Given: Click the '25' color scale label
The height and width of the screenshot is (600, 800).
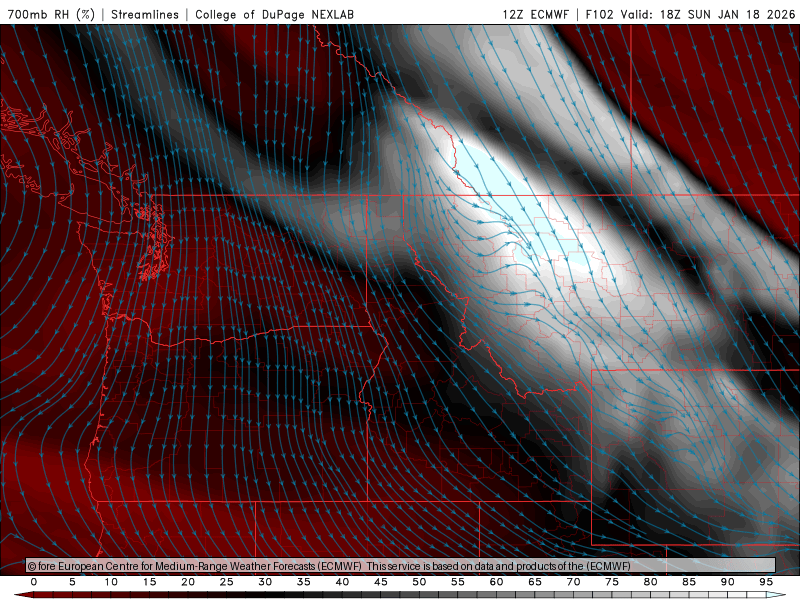Looking at the screenshot, I should click(x=227, y=582).
